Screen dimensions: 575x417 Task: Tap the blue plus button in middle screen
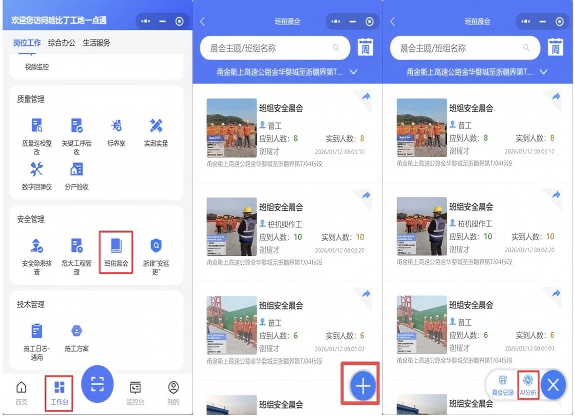(x=363, y=386)
